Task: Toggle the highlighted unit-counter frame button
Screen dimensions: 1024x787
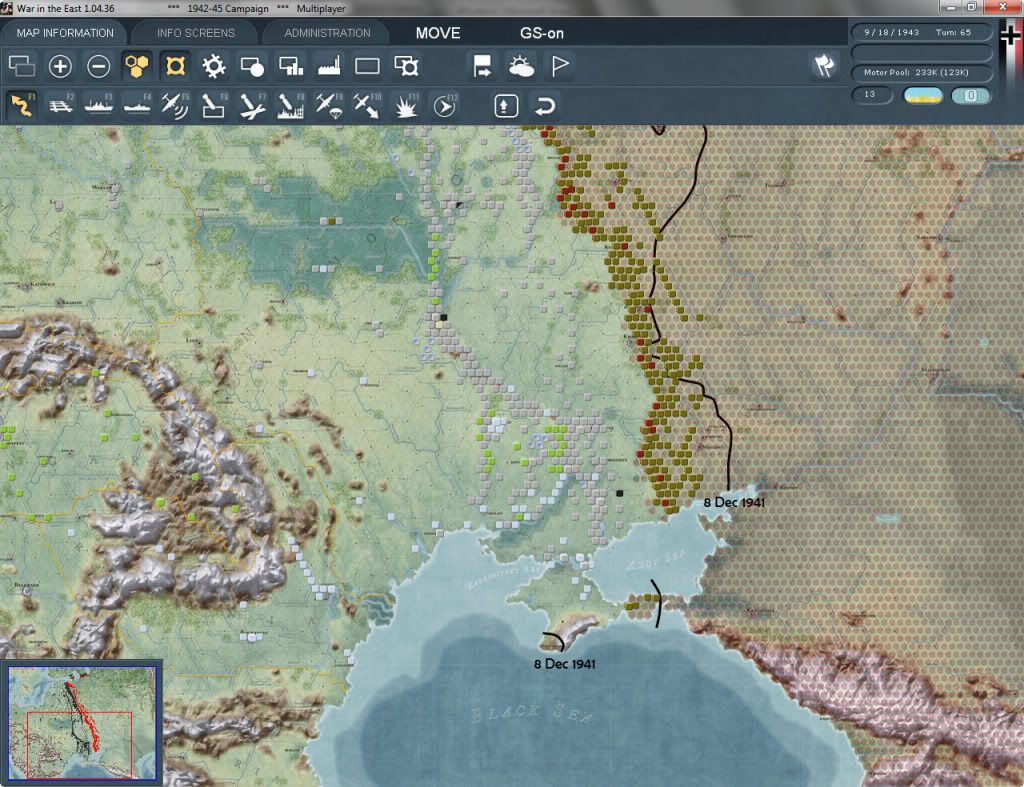Action: pyautogui.click(x=175, y=66)
